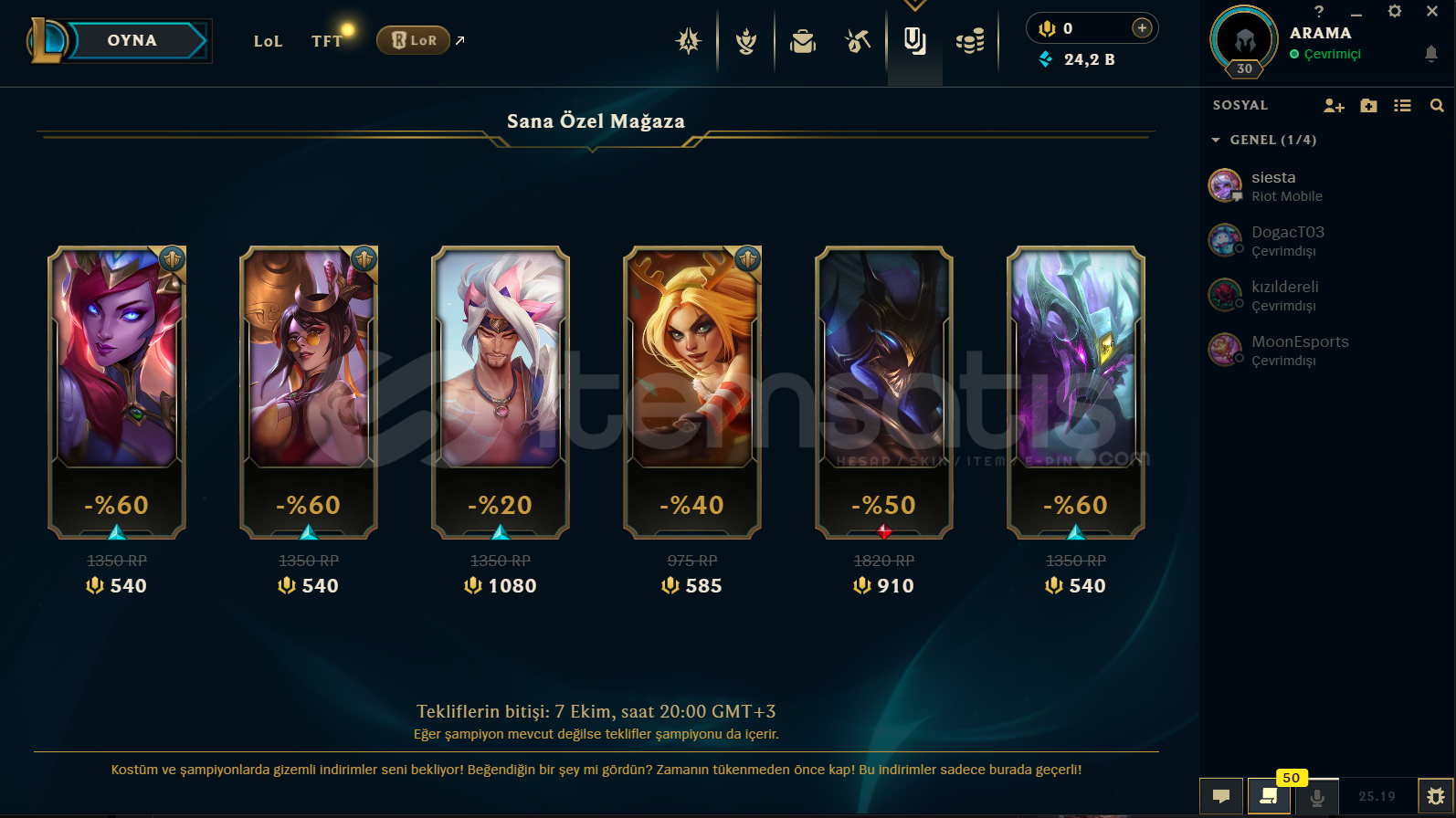Search friends using the magnifier icon
The width and height of the screenshot is (1456, 818).
click(x=1437, y=106)
